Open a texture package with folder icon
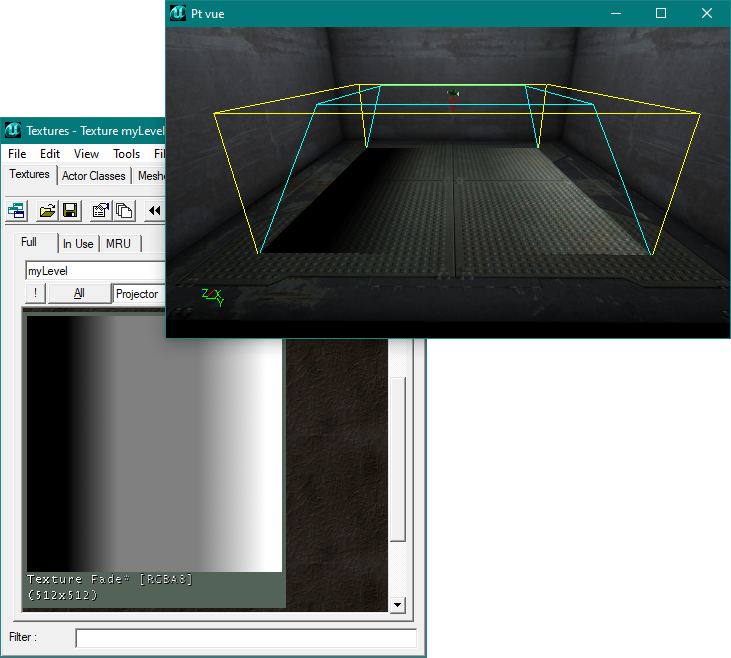Viewport: 731px width, 658px height. pos(47,210)
